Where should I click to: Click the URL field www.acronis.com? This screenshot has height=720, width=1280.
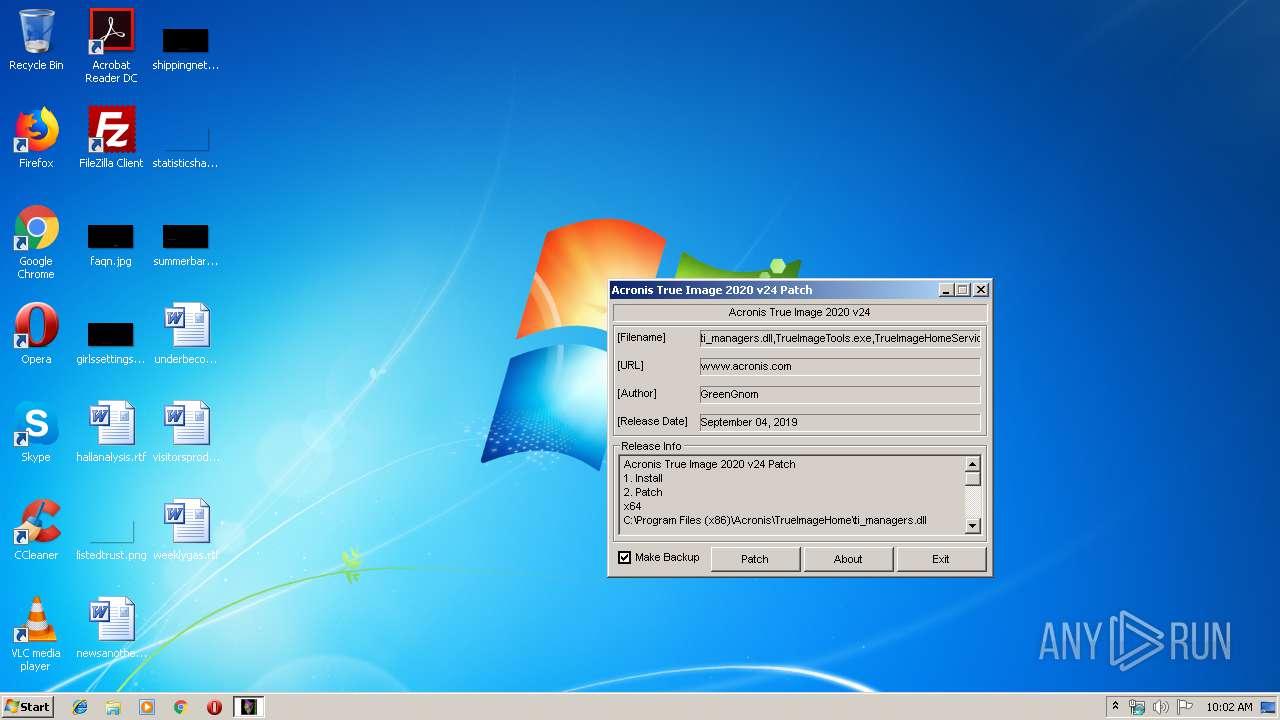click(x=840, y=366)
